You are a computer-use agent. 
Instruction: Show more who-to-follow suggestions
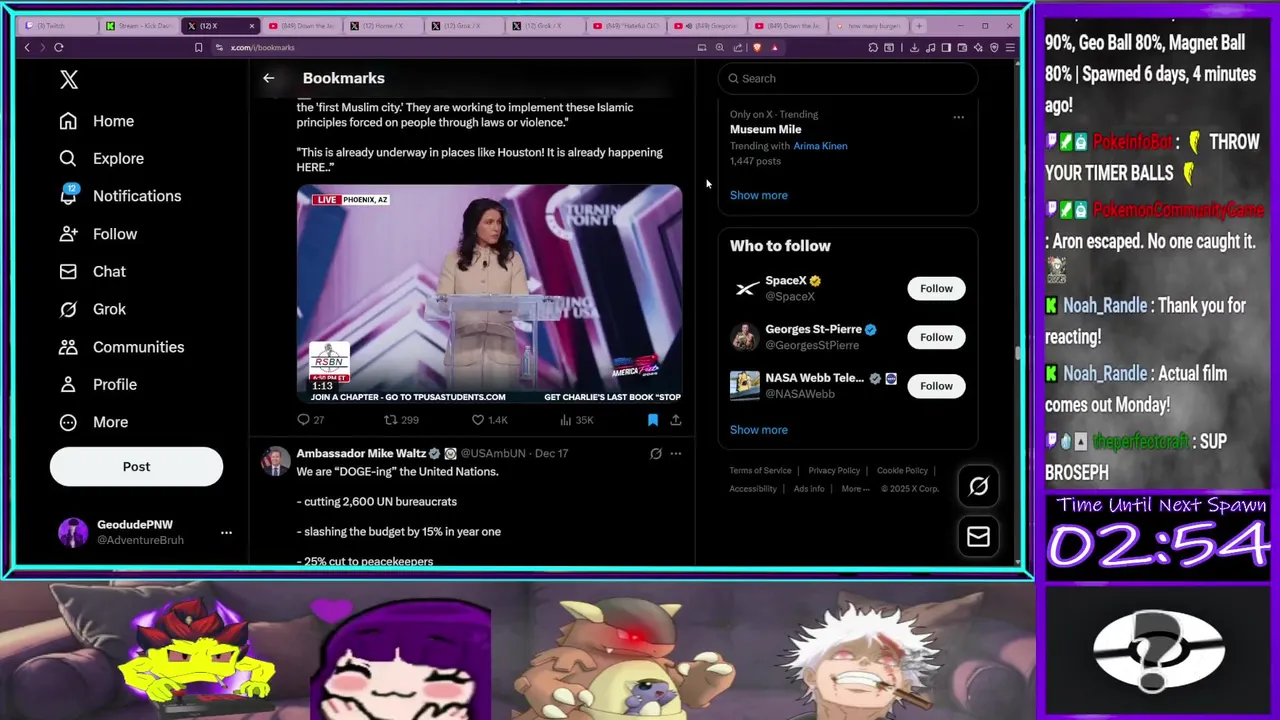pyautogui.click(x=759, y=430)
